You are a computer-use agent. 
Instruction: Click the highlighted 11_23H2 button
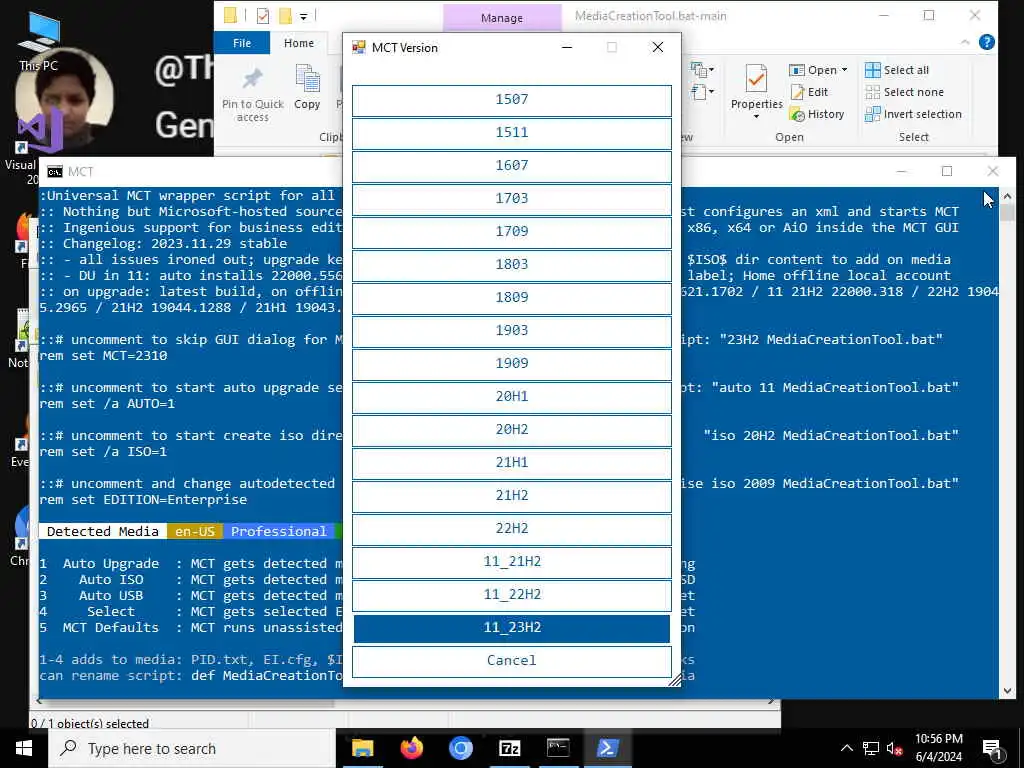point(511,628)
